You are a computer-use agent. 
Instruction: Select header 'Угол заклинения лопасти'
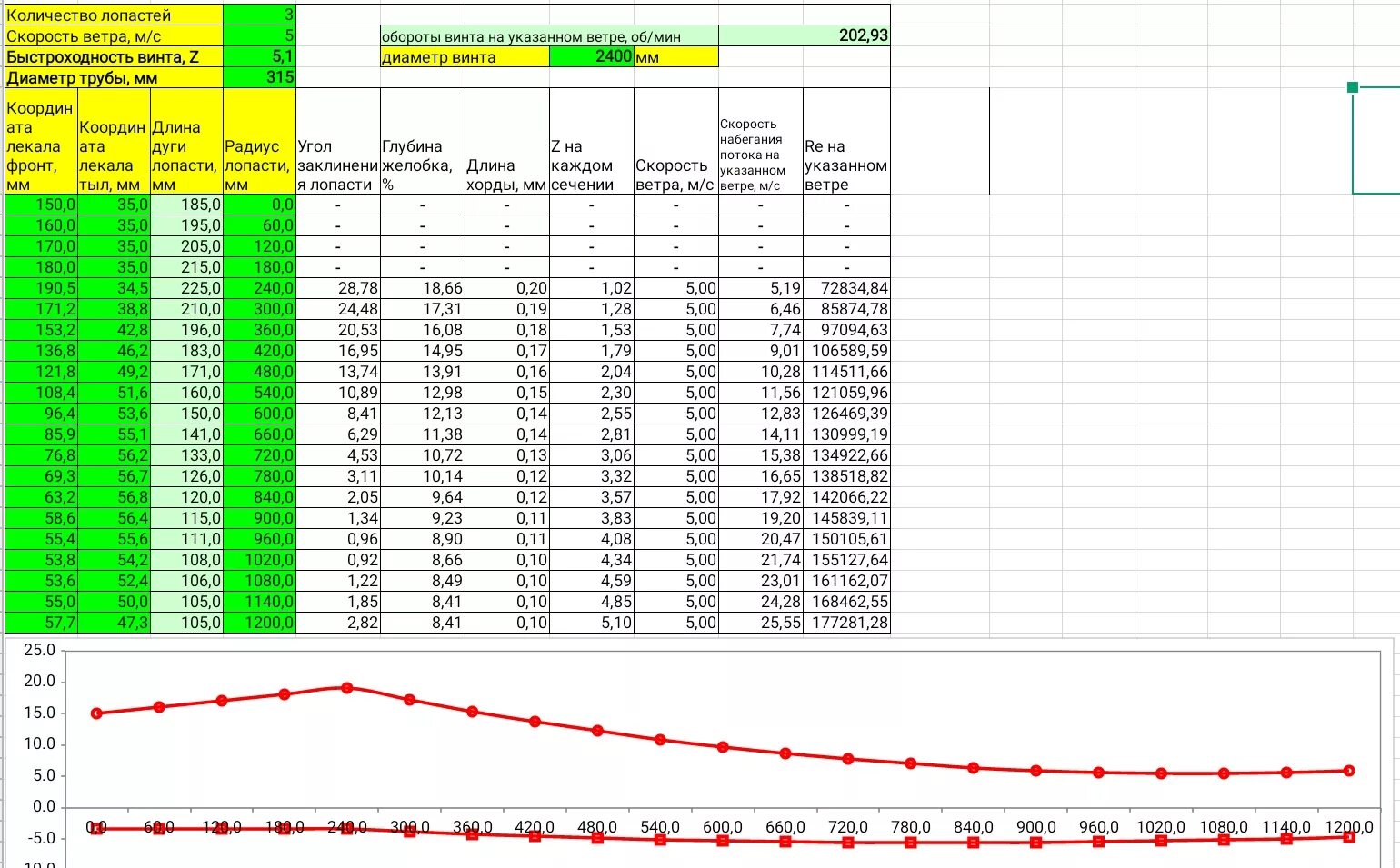pos(338,142)
